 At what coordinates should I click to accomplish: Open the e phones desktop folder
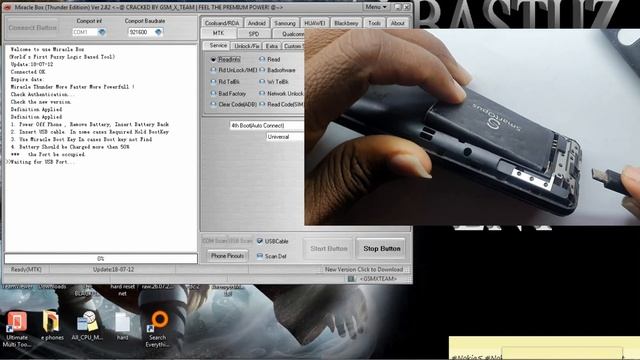[52, 326]
